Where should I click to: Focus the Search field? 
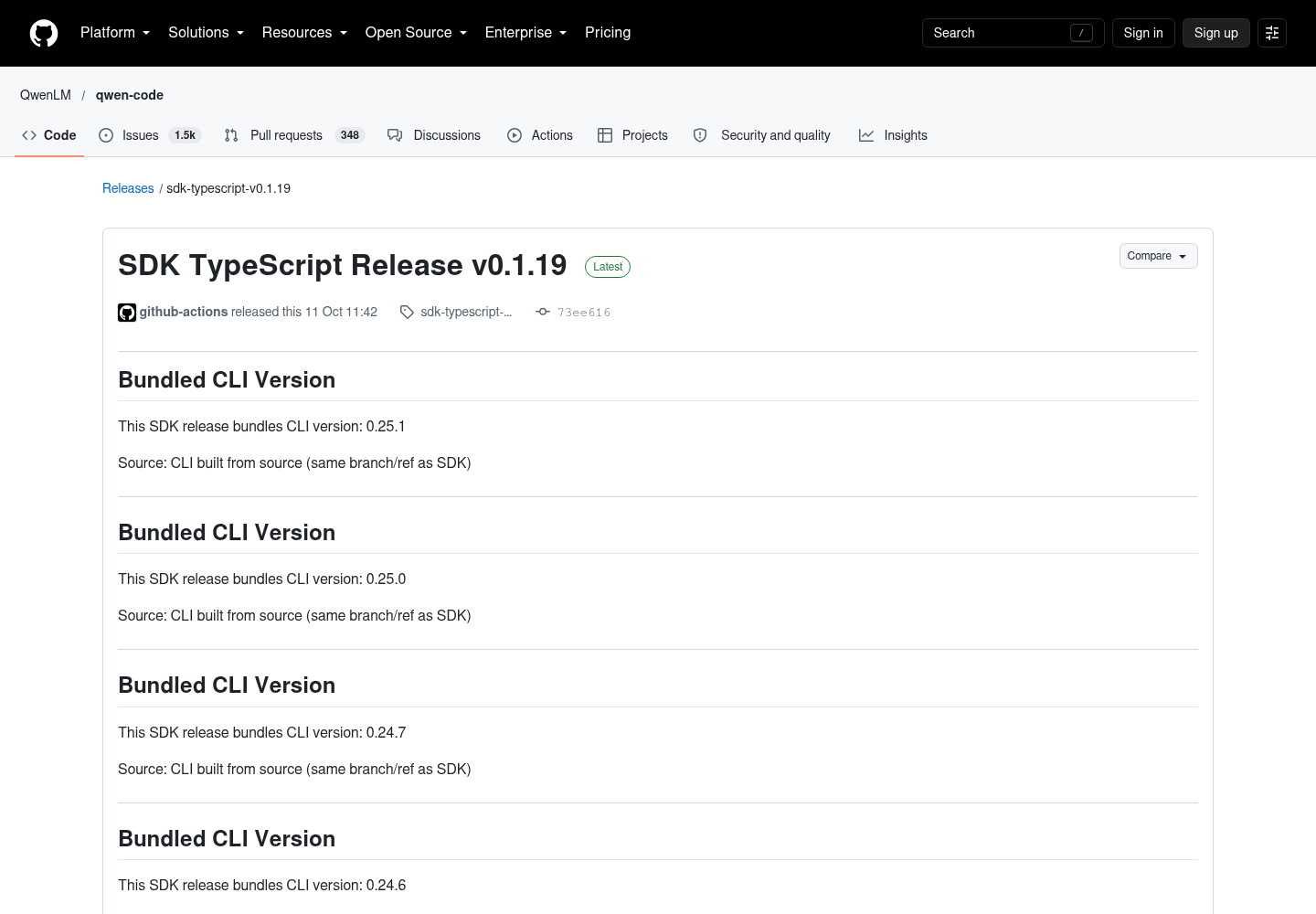1013,33
